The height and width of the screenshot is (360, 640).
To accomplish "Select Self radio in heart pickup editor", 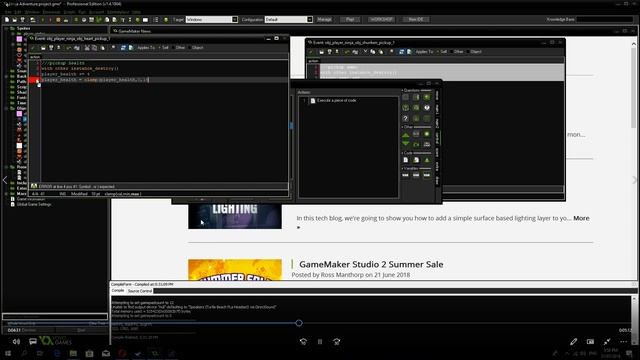I will point(164,48).
